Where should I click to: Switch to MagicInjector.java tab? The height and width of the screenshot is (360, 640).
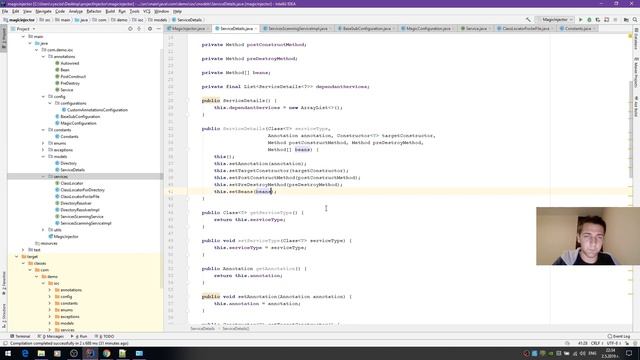click(x=188, y=29)
